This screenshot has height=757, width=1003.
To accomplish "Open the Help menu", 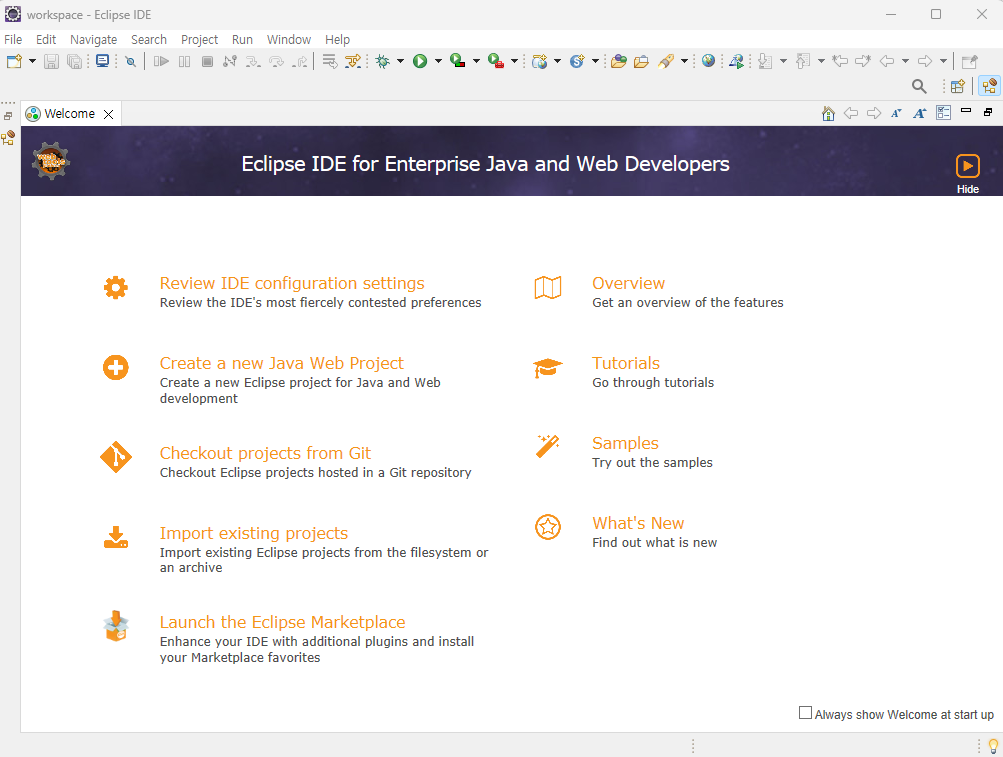I will pyautogui.click(x=337, y=40).
